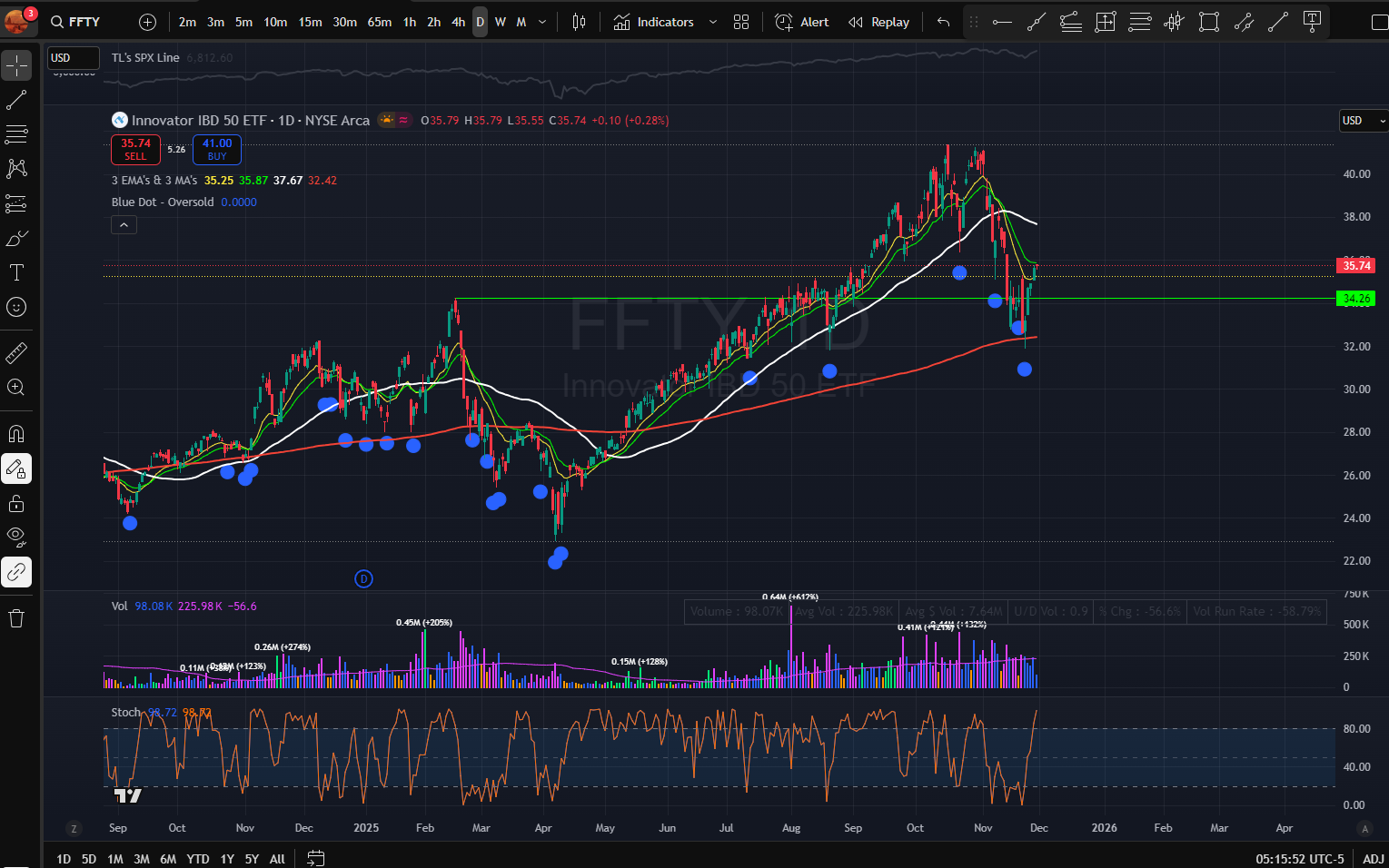Click the 41.00 BUY button

tap(217, 150)
